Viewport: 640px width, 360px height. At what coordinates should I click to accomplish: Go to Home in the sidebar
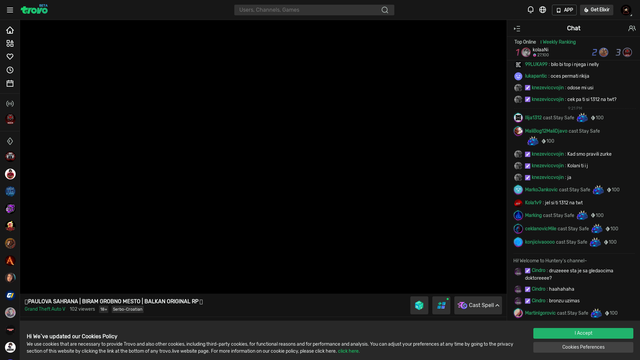click(10, 30)
